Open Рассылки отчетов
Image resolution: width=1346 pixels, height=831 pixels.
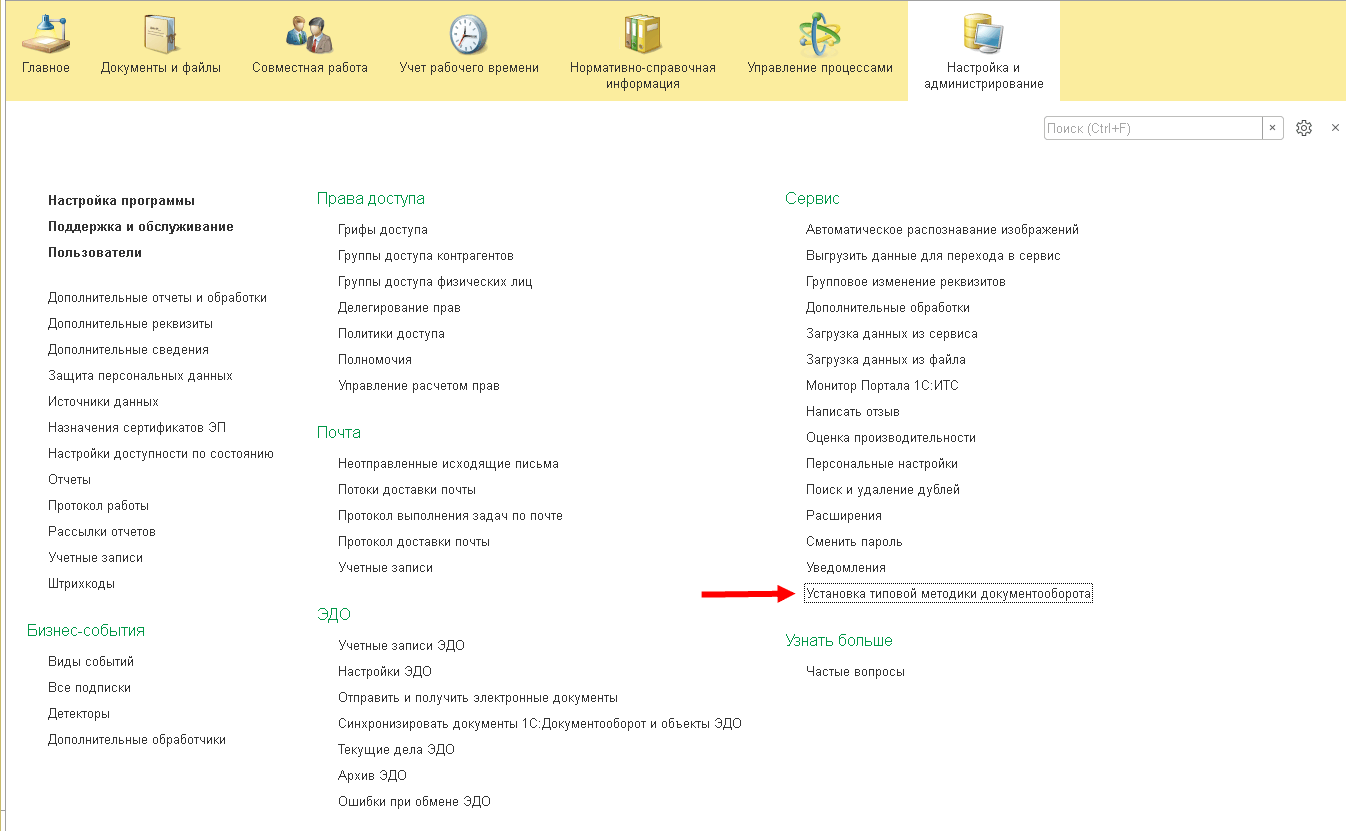click(x=102, y=532)
